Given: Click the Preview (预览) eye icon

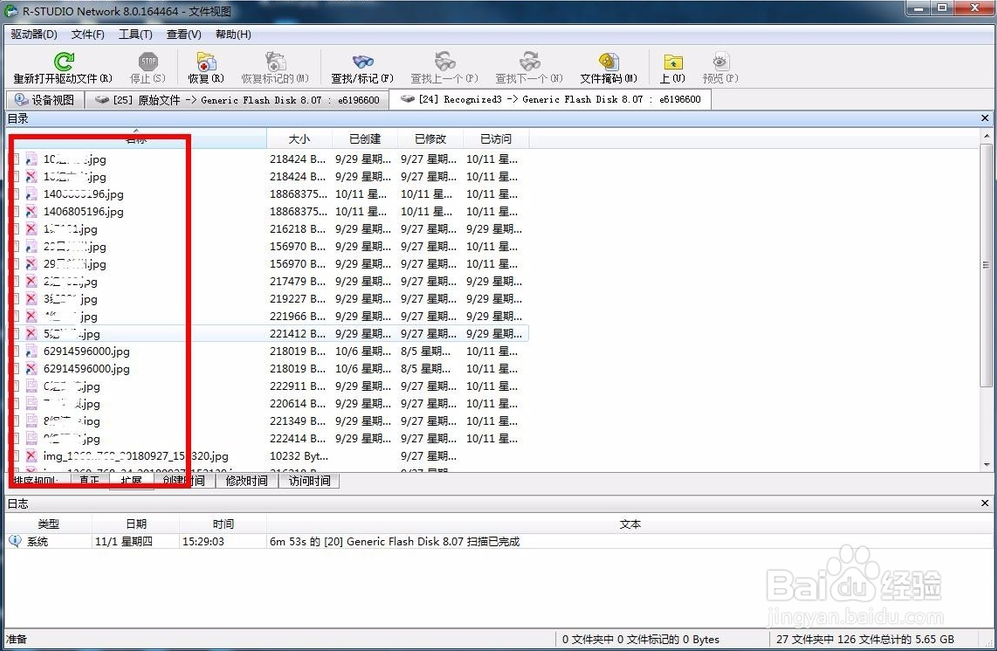Looking at the screenshot, I should coord(720,62).
